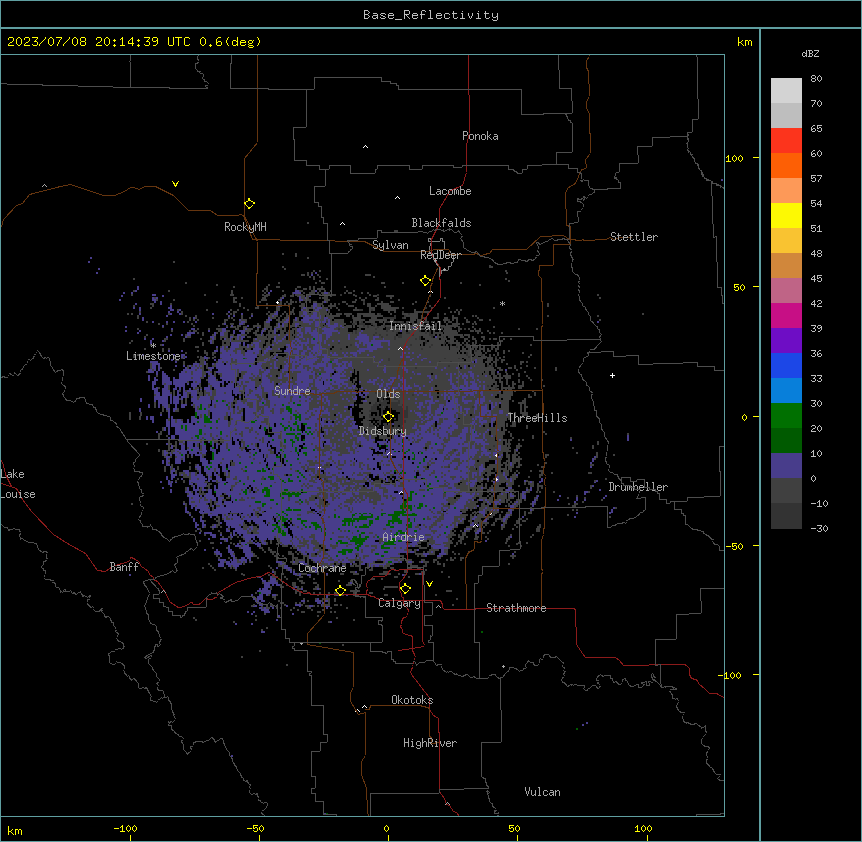
Task: Click the asterisk marker above Limestone label
Action: 153,345
